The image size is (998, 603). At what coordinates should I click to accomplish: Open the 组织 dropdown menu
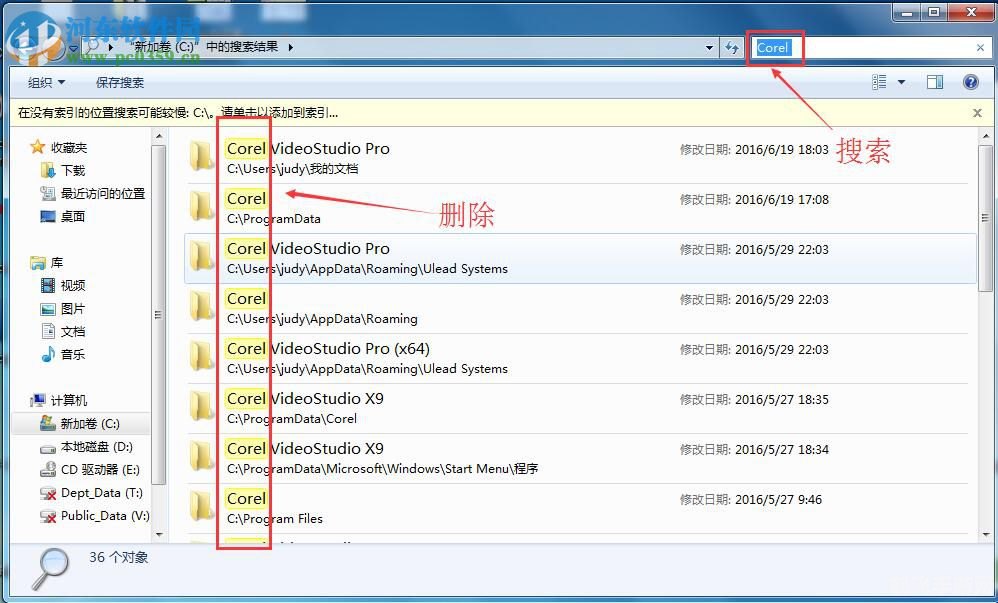click(x=46, y=82)
